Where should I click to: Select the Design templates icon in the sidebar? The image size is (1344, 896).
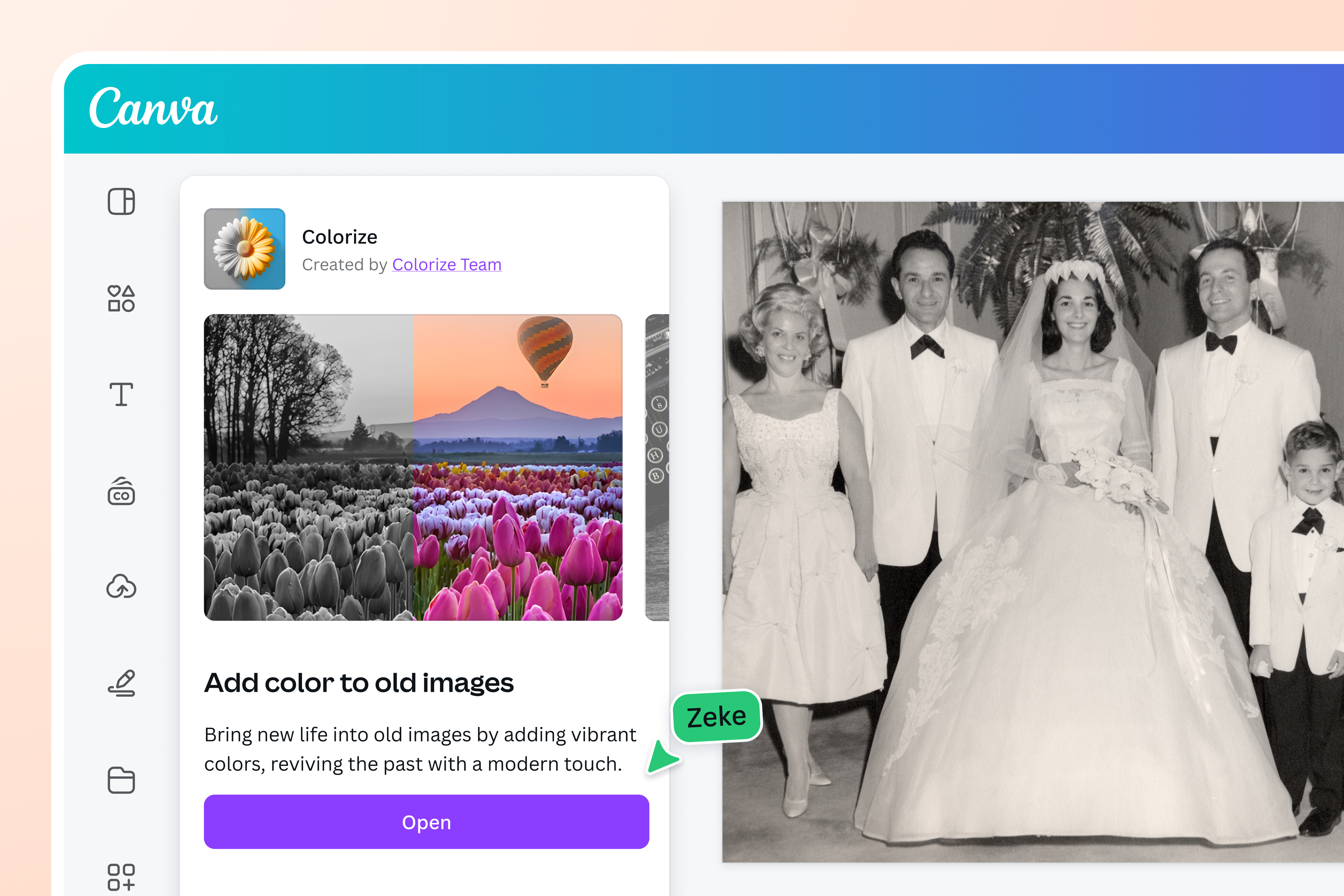point(121,201)
